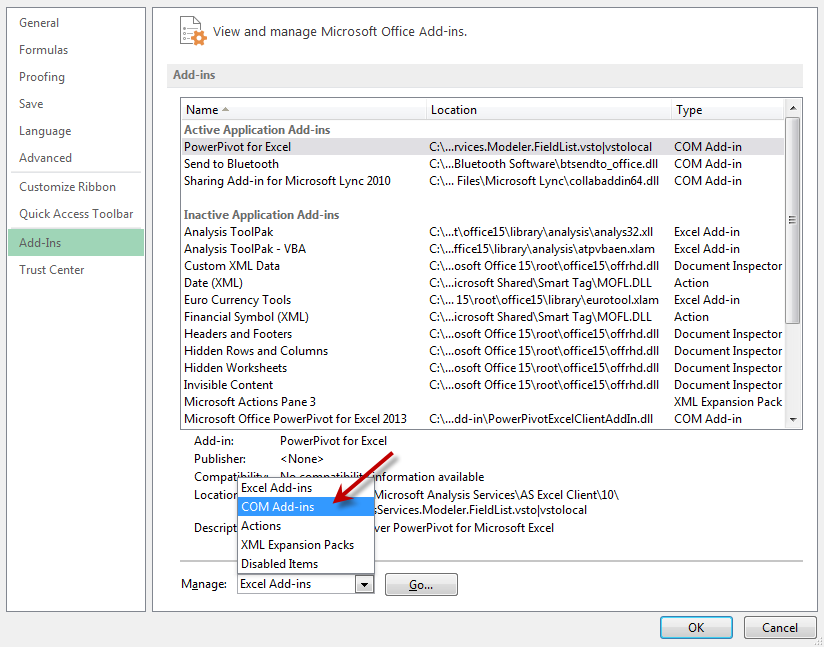Select the Add-Ins category

point(76,243)
